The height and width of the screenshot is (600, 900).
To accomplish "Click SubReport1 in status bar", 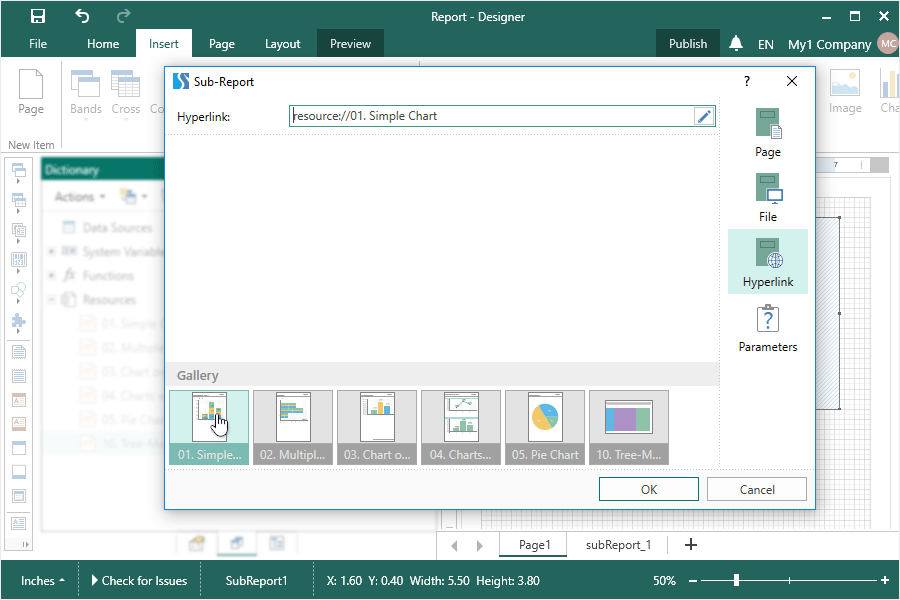I will [256, 580].
